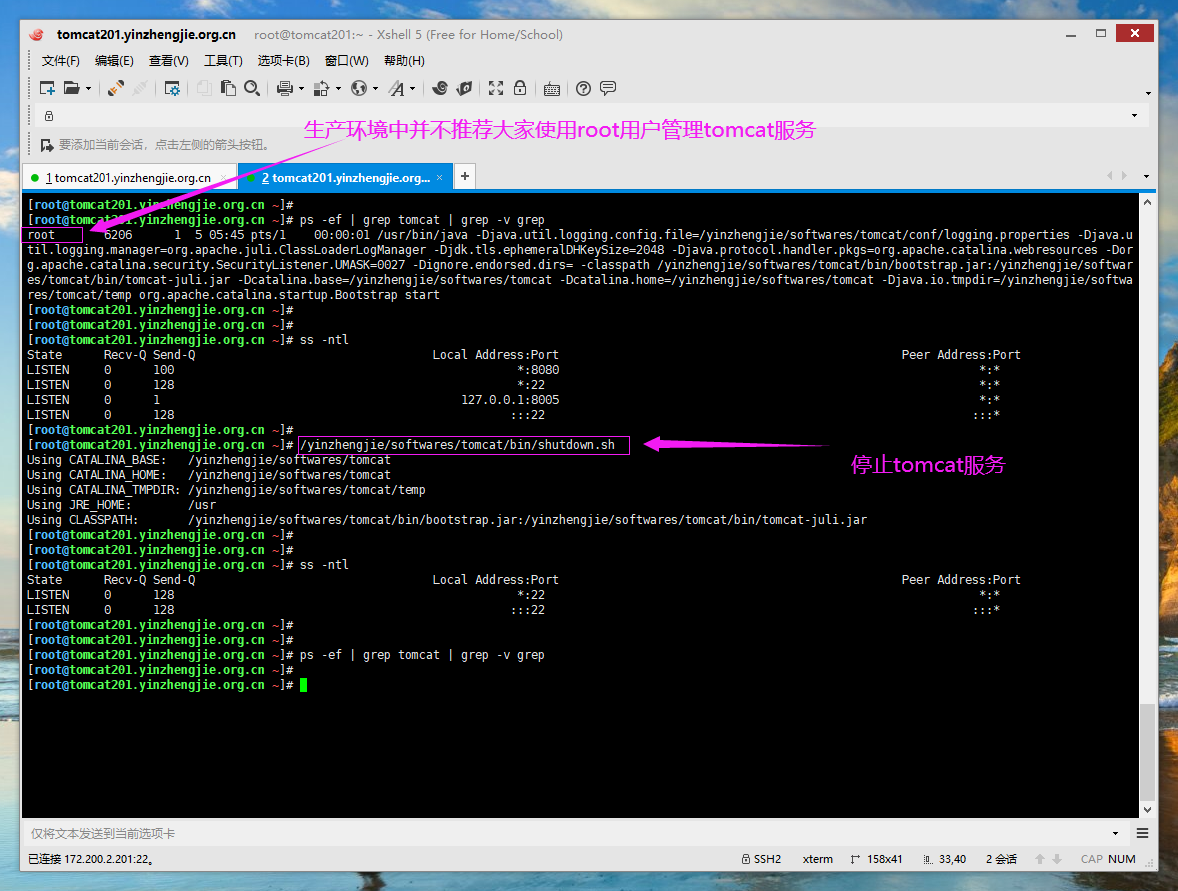Expand the address bar dropdown arrow
The height and width of the screenshot is (891, 1178).
tap(1134, 116)
